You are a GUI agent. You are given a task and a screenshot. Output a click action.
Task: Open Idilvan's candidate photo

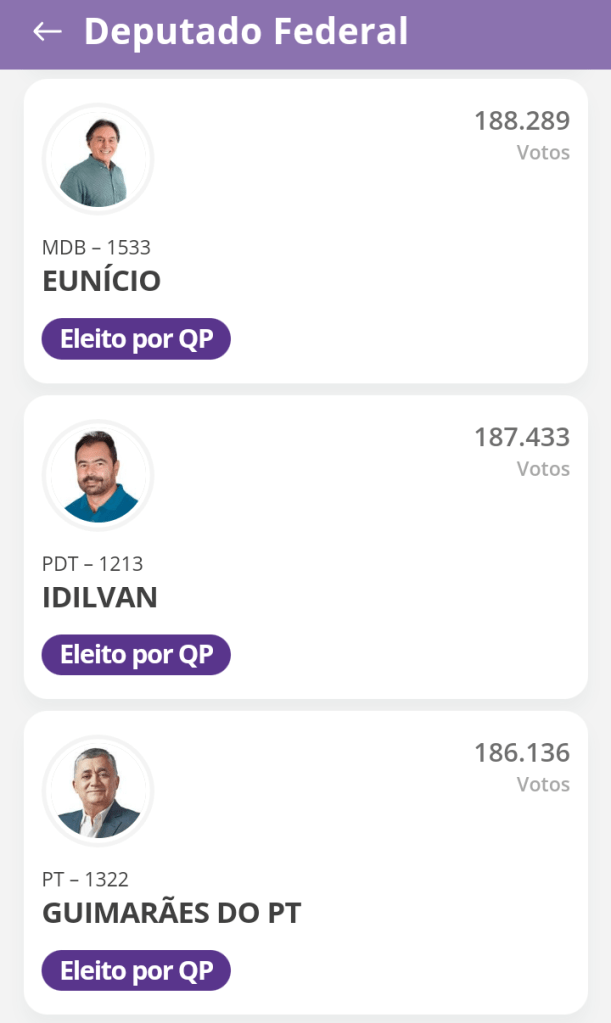click(x=97, y=475)
